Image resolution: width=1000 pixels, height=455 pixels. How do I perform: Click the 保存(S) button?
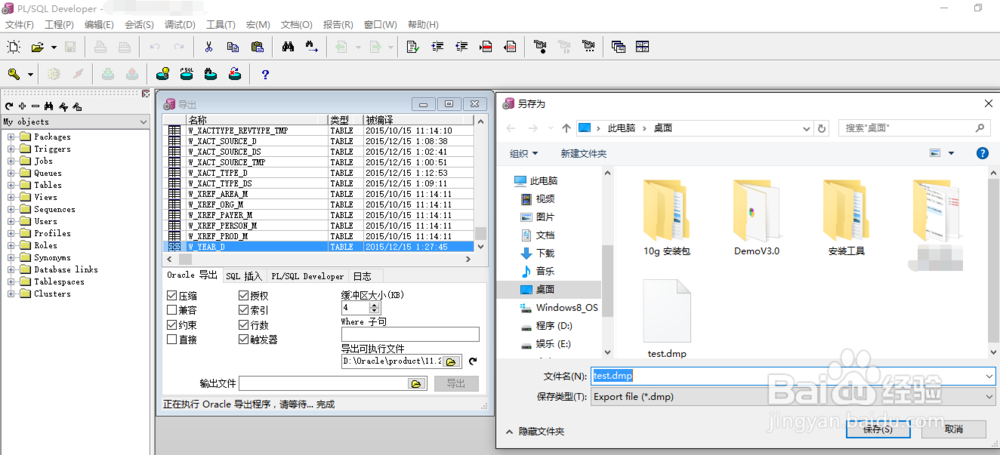878,429
